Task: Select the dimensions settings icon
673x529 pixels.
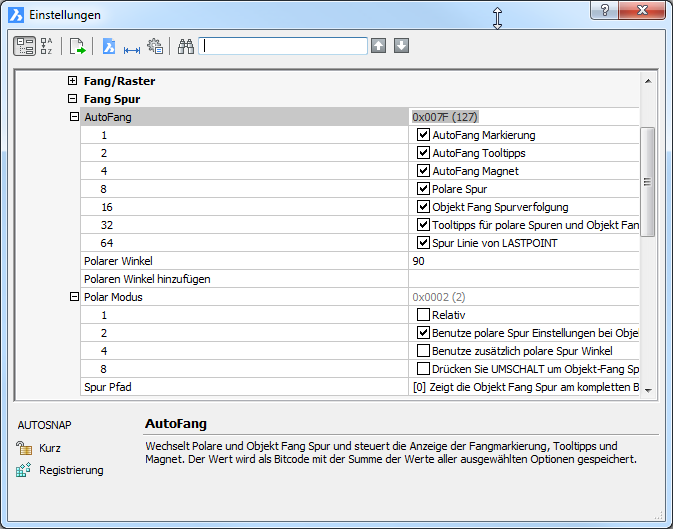Action: pyautogui.click(x=131, y=46)
